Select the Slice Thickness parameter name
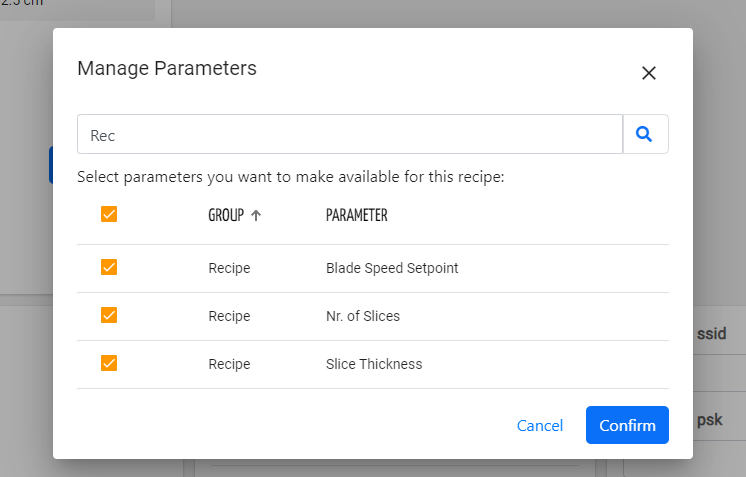The image size is (746, 477). tap(374, 364)
